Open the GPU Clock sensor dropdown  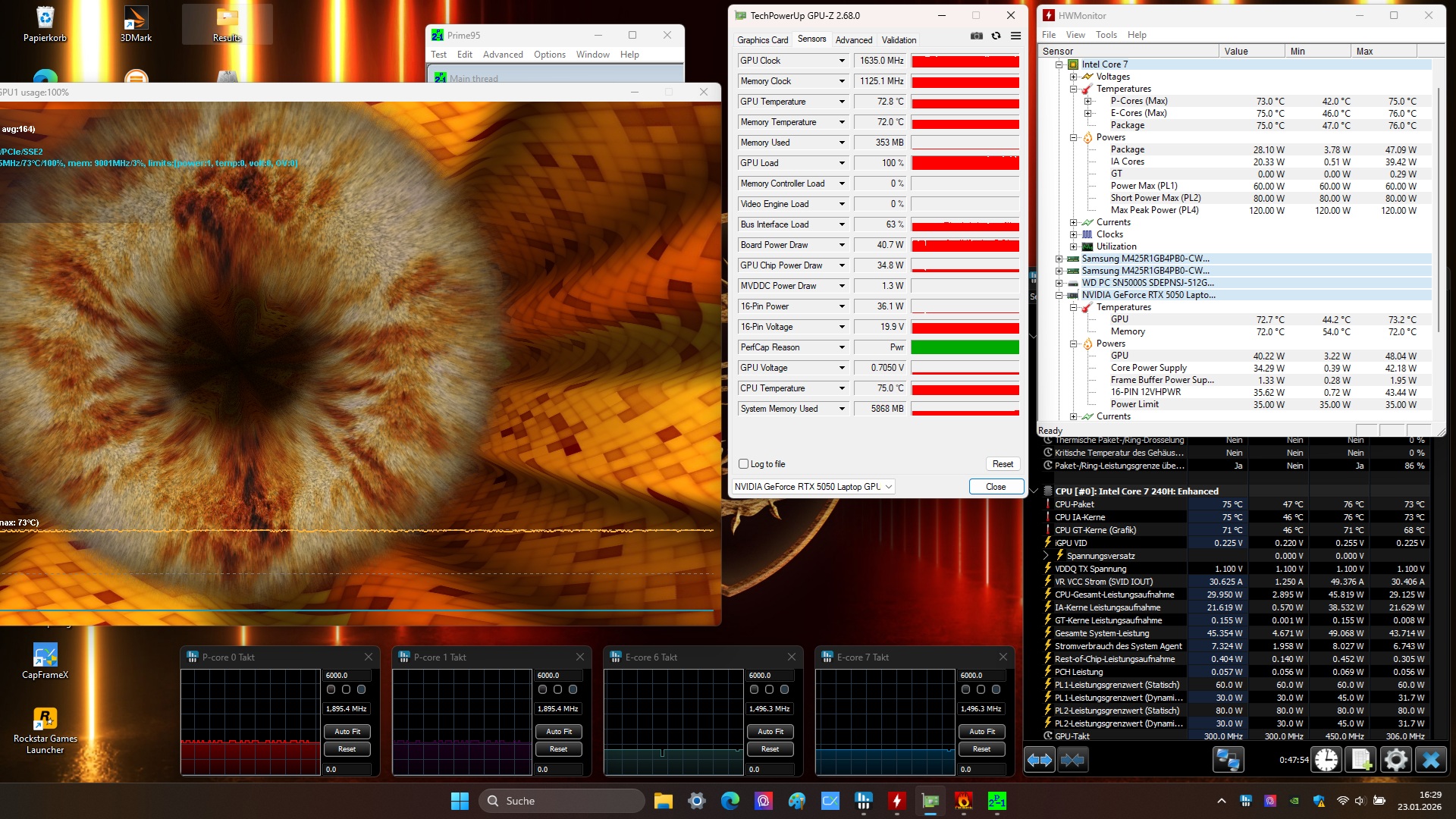tap(841, 61)
